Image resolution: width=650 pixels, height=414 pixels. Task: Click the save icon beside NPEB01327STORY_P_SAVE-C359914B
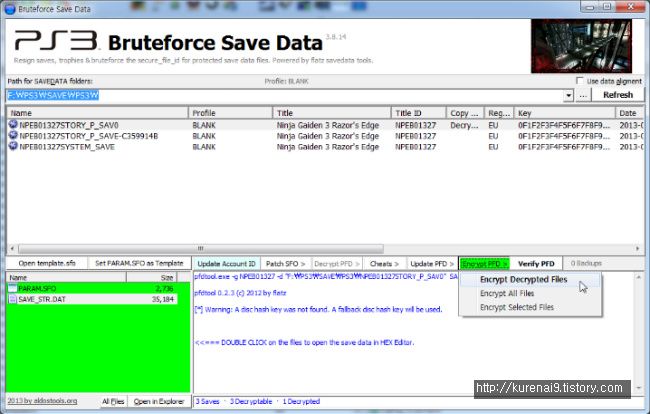pos(13,135)
